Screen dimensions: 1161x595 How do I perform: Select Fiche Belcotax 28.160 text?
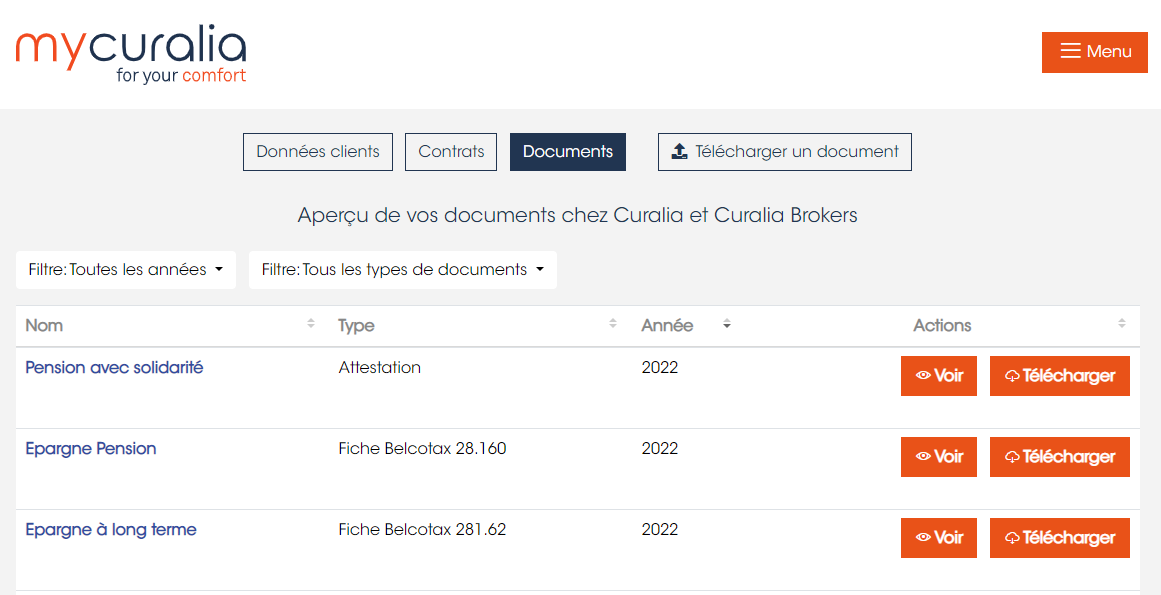pos(422,448)
